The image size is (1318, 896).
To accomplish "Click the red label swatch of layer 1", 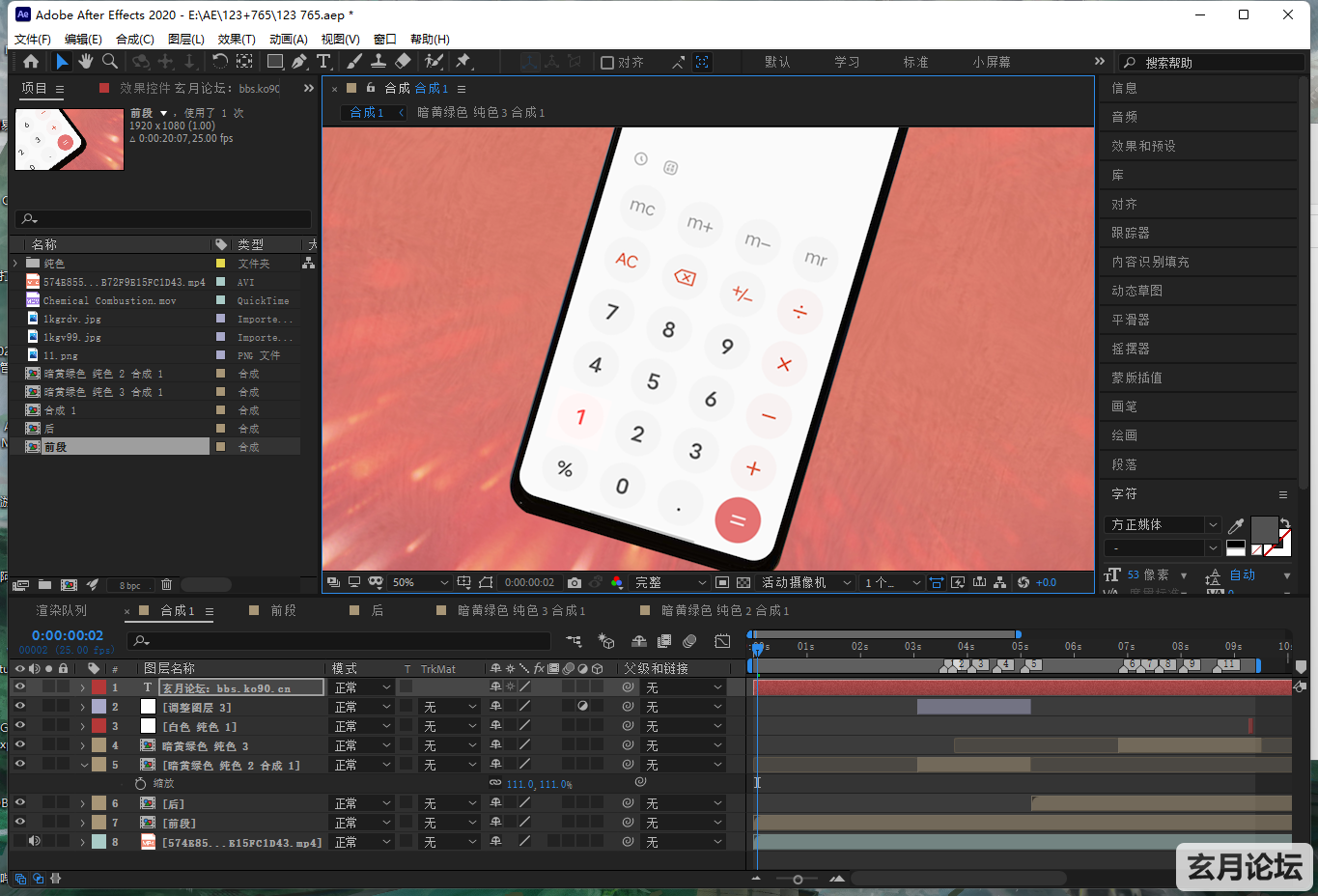I will click(x=98, y=687).
